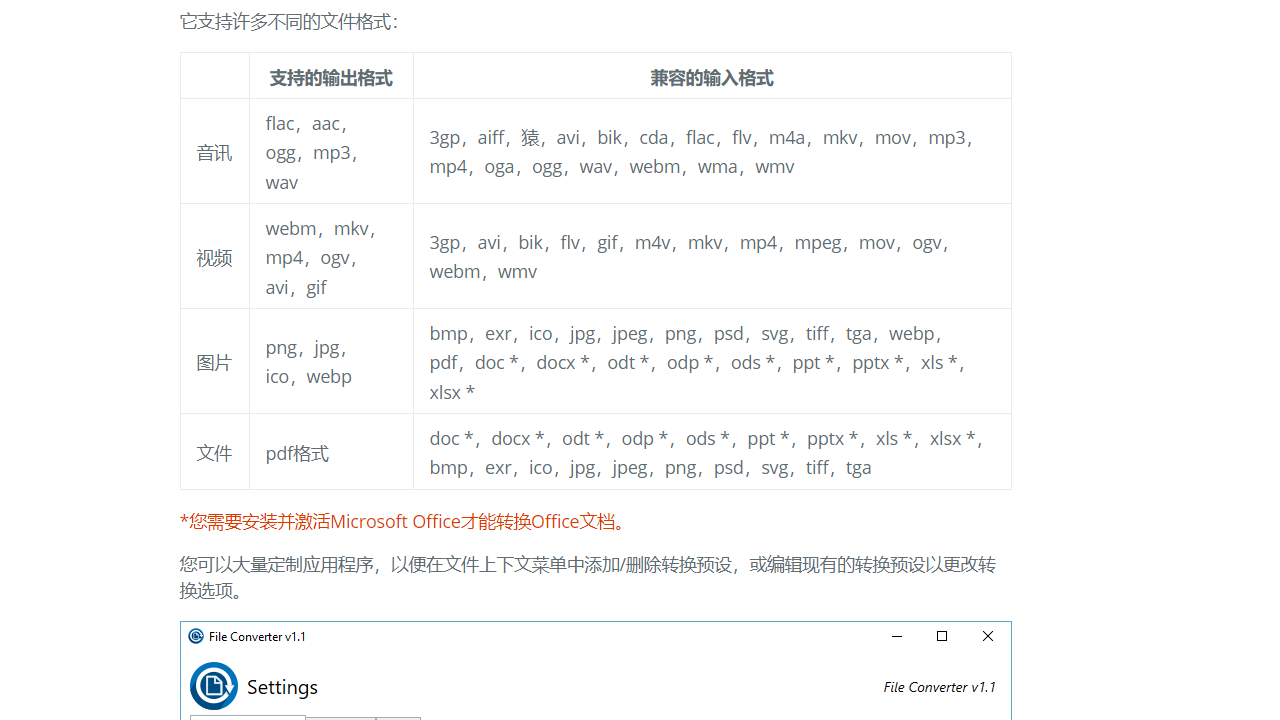Click the middle tab in the Settings window
This screenshot has height=720, width=1280.
pos(341,718)
